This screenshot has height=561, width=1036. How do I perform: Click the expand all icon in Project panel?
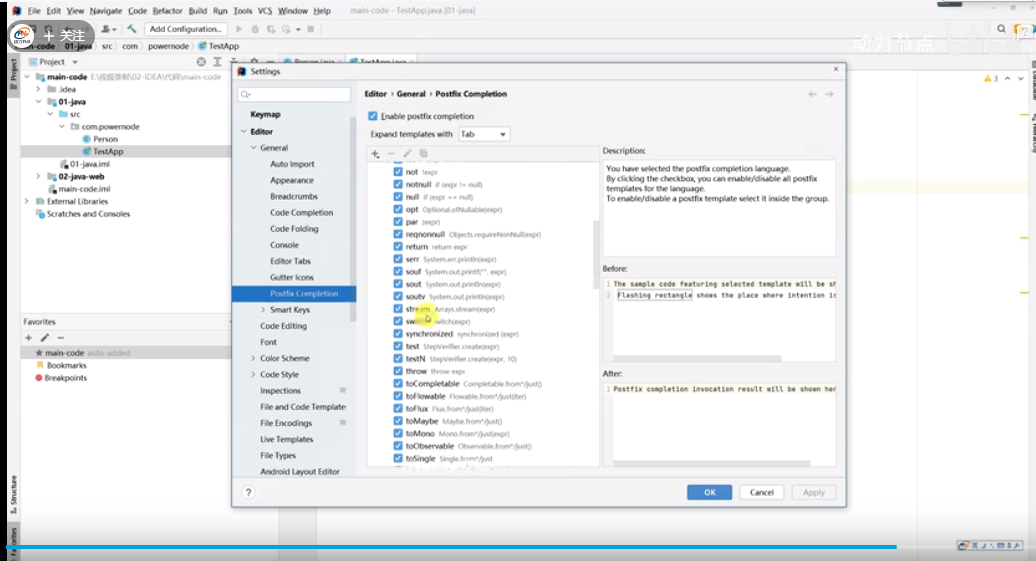click(217, 61)
